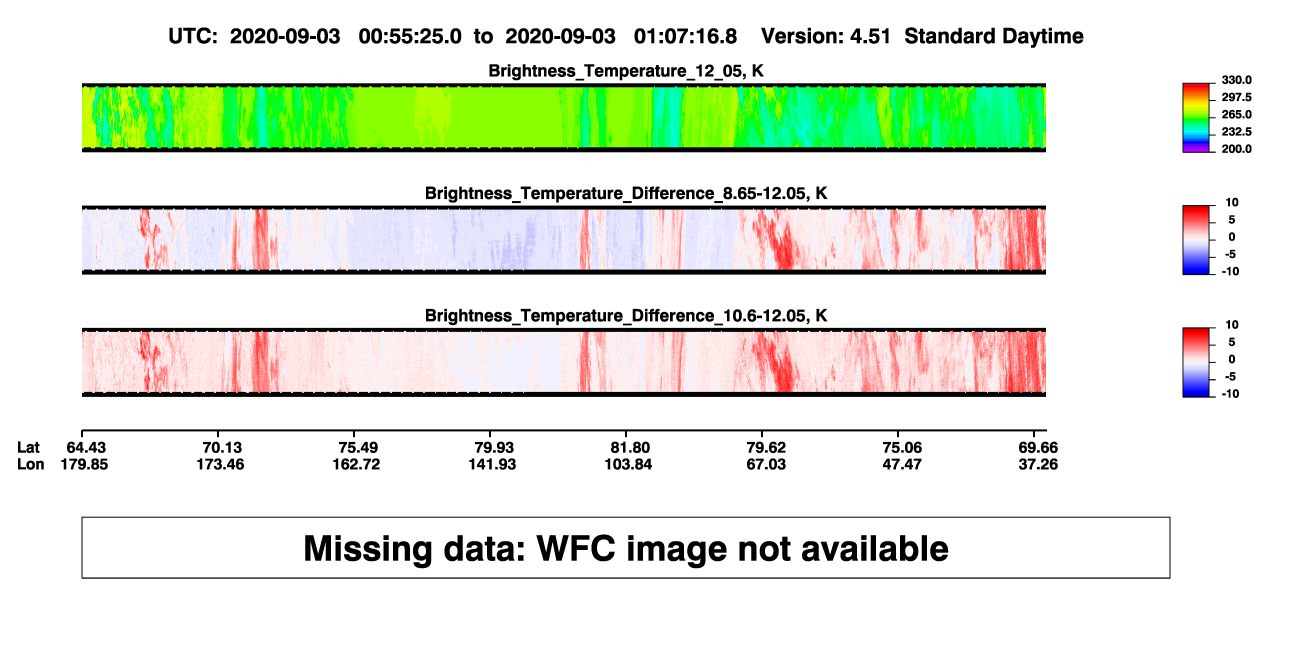
Task: Select the 10.6-12.05 difference image strip
Action: pyautogui.click(x=563, y=362)
